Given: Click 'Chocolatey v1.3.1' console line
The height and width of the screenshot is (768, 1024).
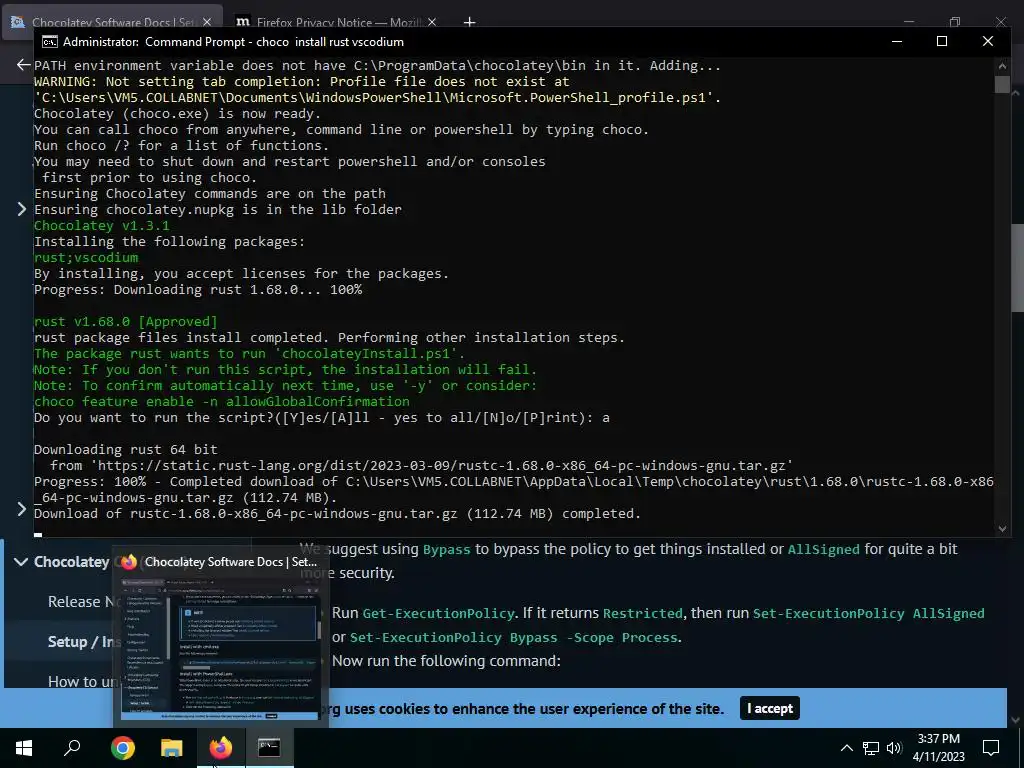Looking at the screenshot, I should click(101, 225).
